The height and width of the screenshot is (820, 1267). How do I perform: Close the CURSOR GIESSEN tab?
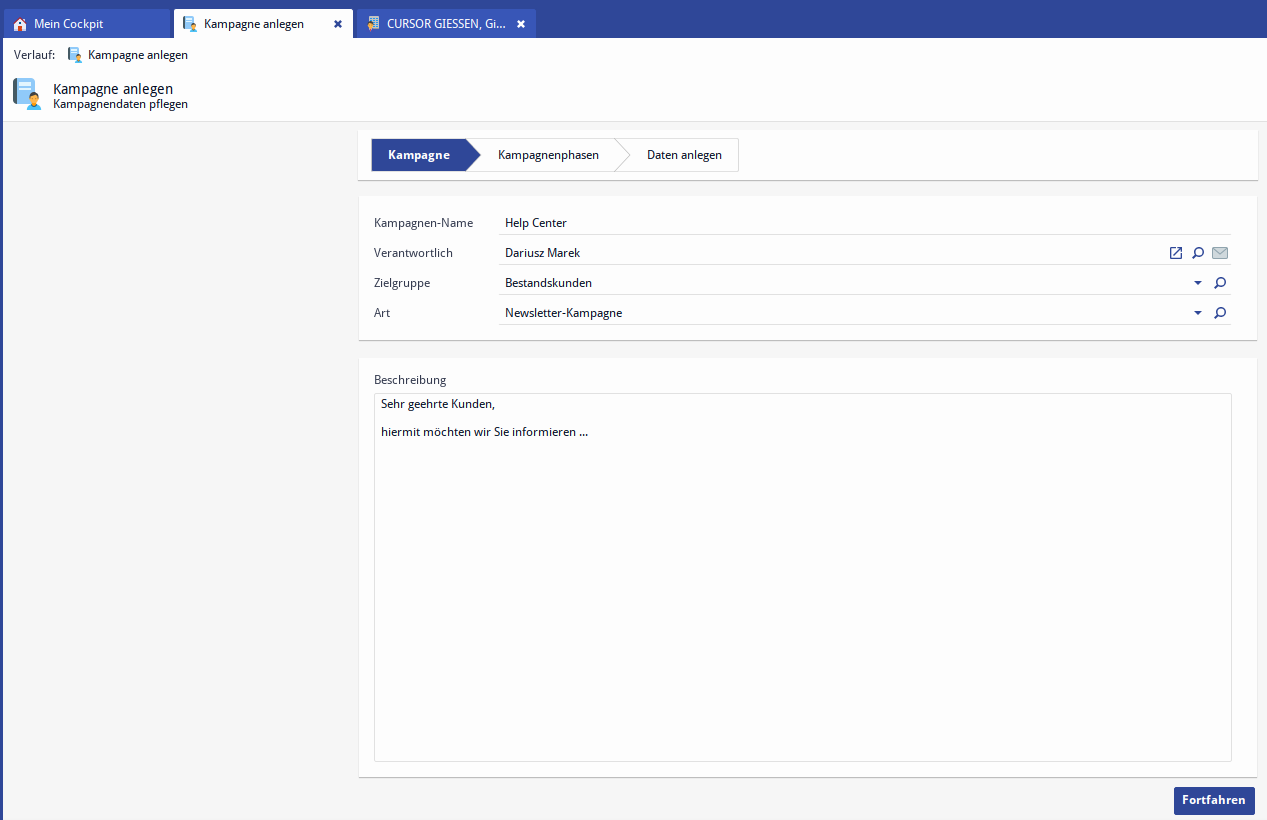[x=521, y=24]
